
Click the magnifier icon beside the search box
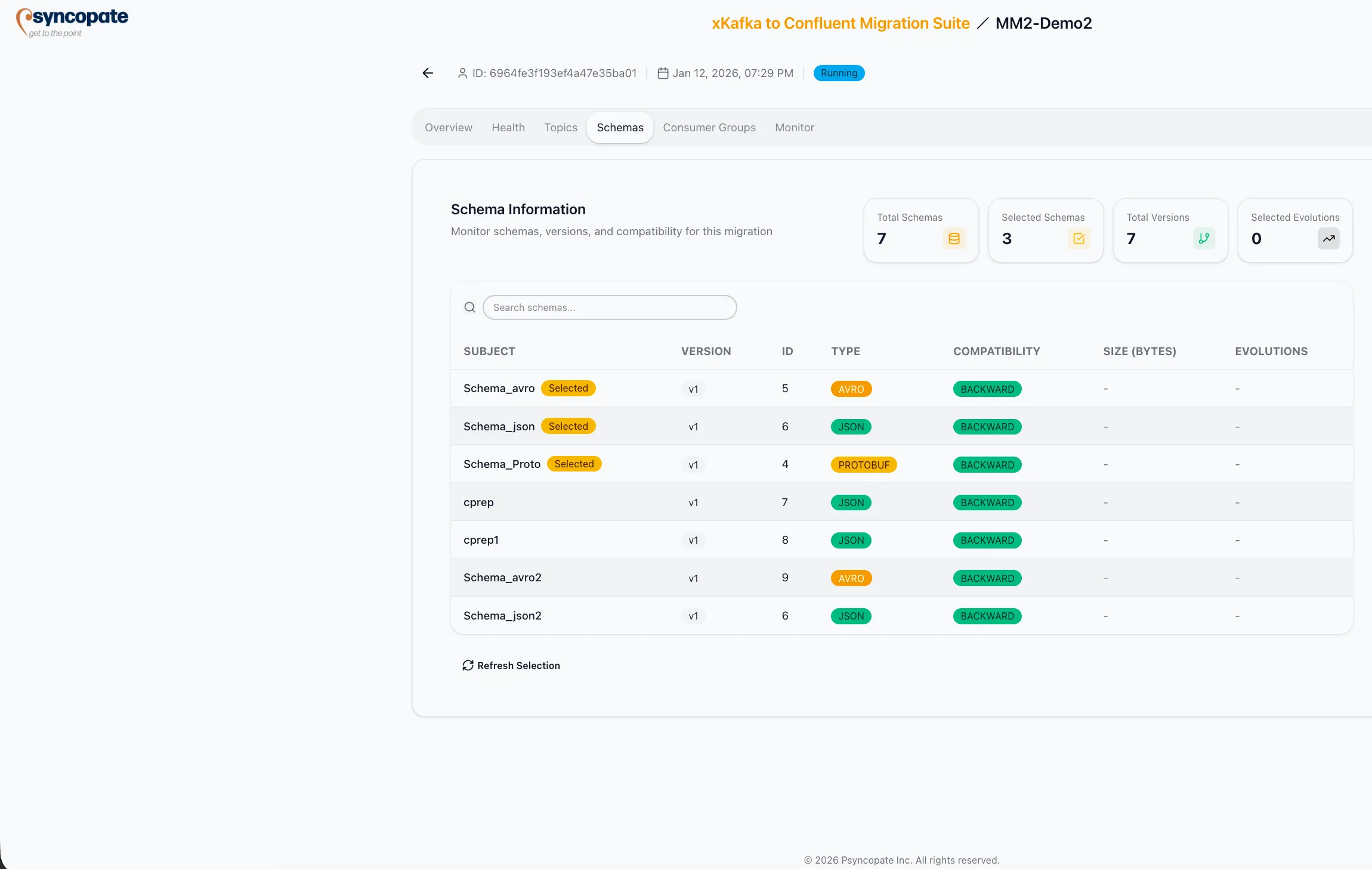pyautogui.click(x=469, y=307)
